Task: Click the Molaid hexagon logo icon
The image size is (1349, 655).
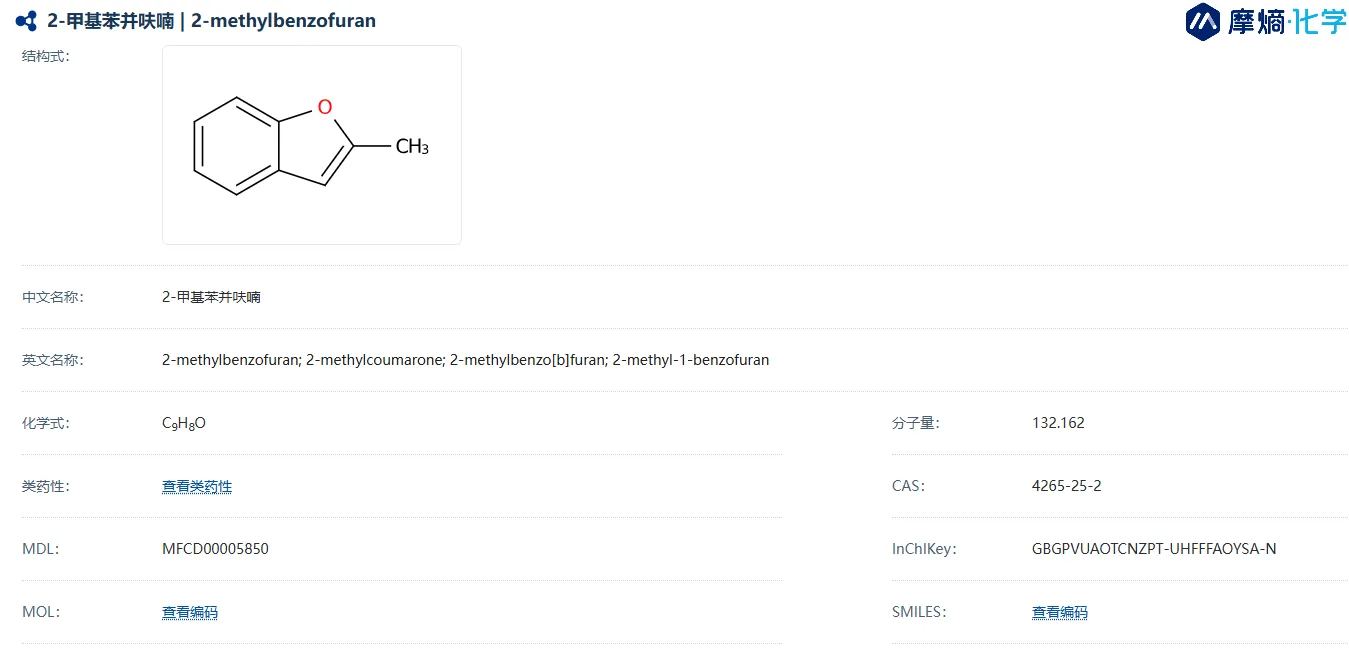Action: tap(1203, 22)
